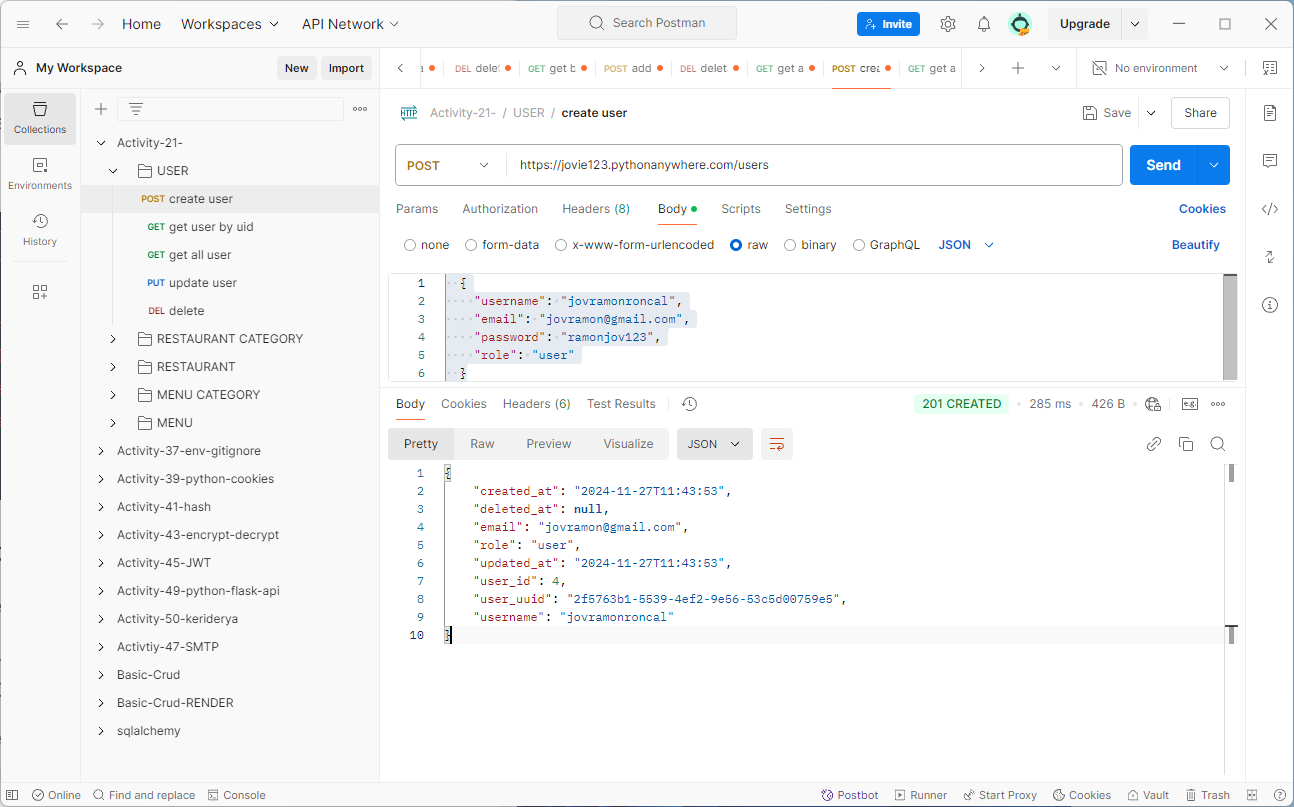This screenshot has height=807, width=1294.
Task: Click the request URL input field
Action: click(x=814, y=165)
